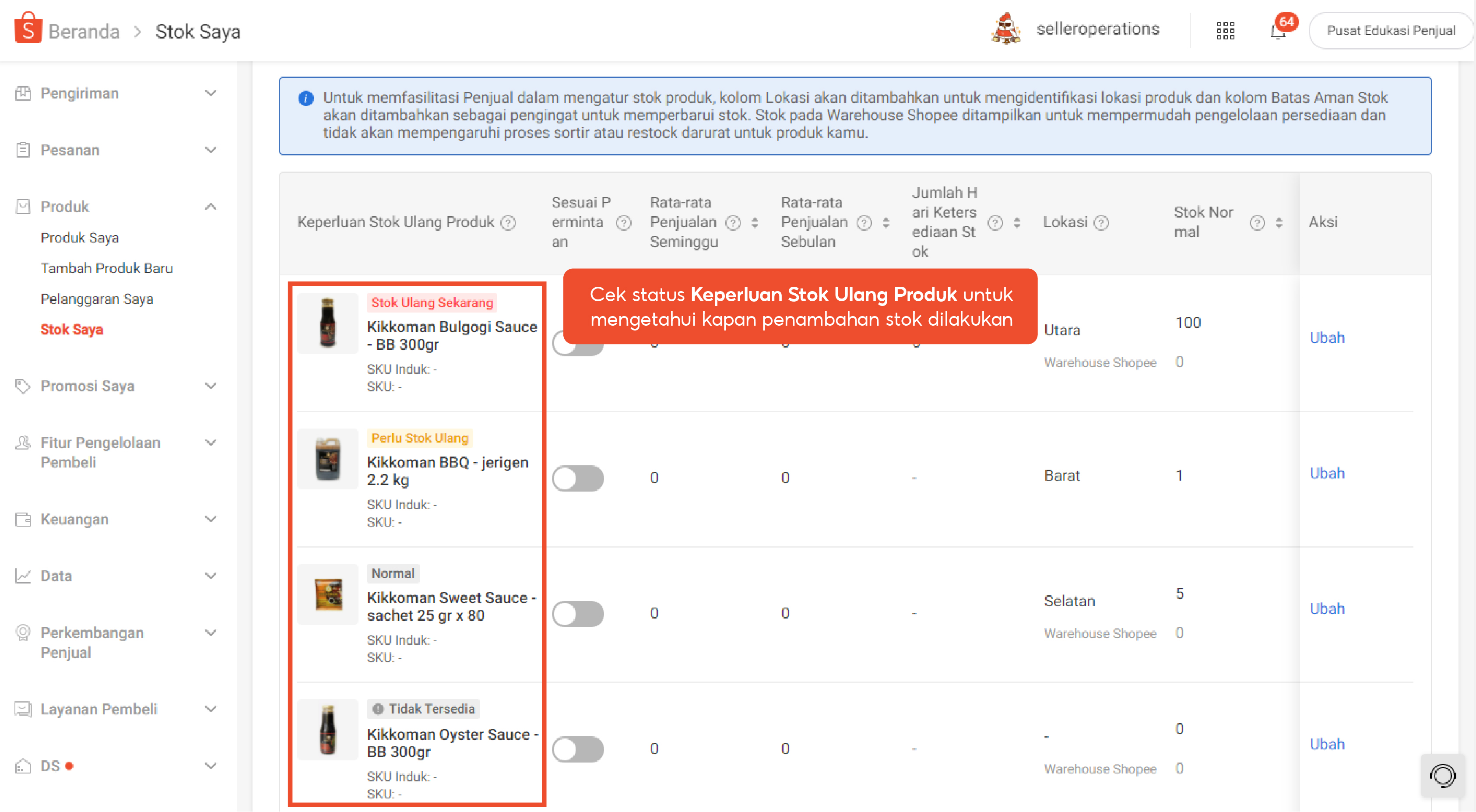Expand the Pesanan menu chevron
The height and width of the screenshot is (812, 1476).
click(211, 150)
